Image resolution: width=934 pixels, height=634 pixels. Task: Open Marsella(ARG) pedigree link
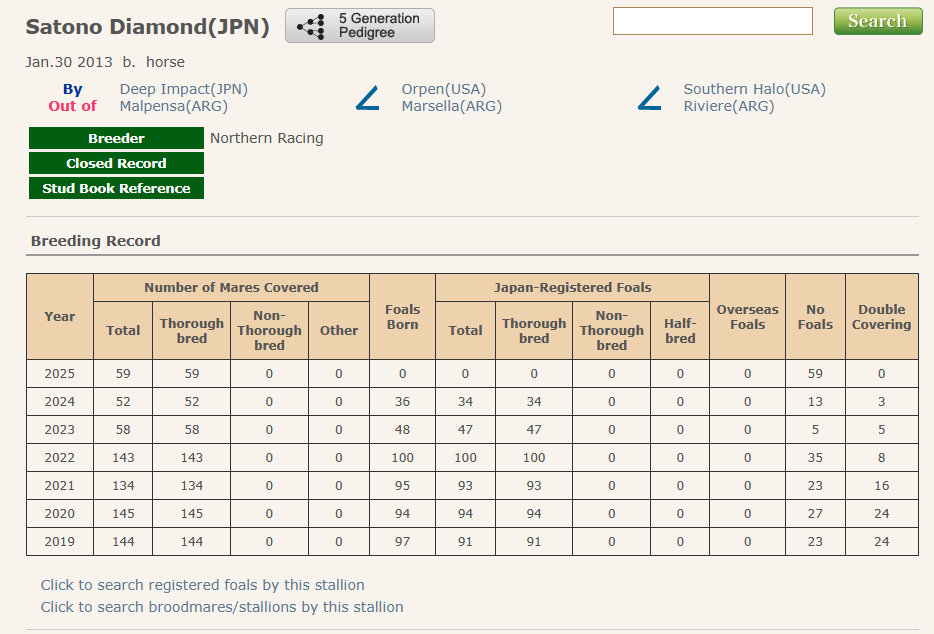452,106
